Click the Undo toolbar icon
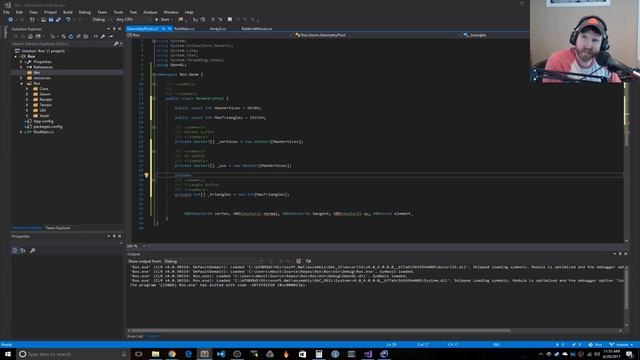Image resolution: width=640 pixels, height=360 pixels. 68,20
